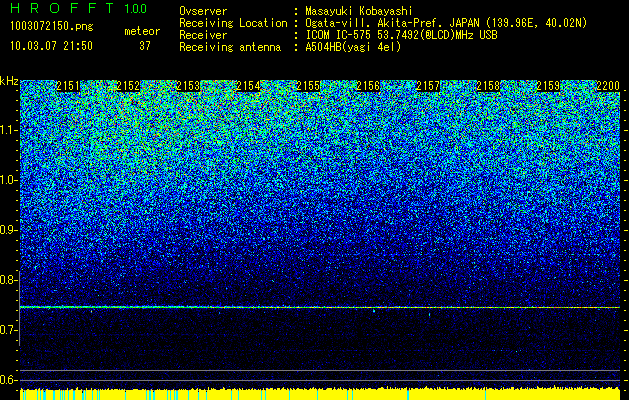The image size is (629, 400).
Task: Click time marker 2157
Action: click(x=428, y=86)
